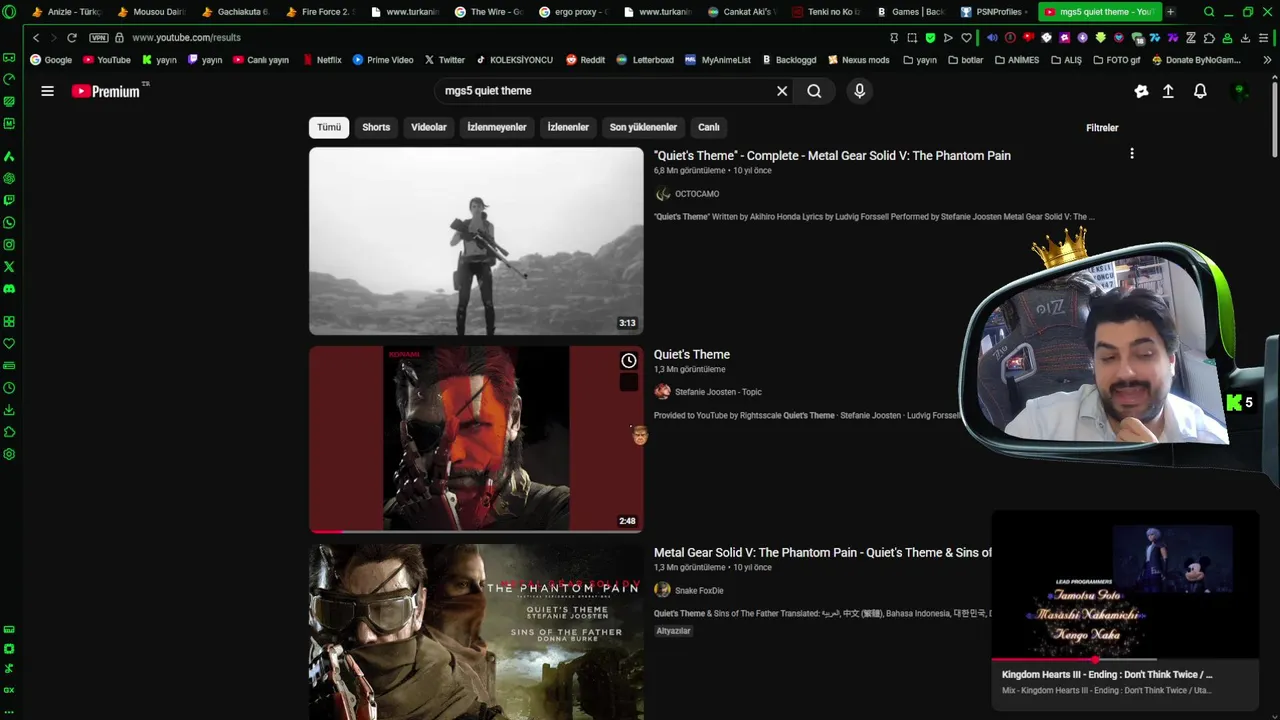Open X panel in Opera sidebar
This screenshot has height=720, width=1280.
[x=9, y=267]
